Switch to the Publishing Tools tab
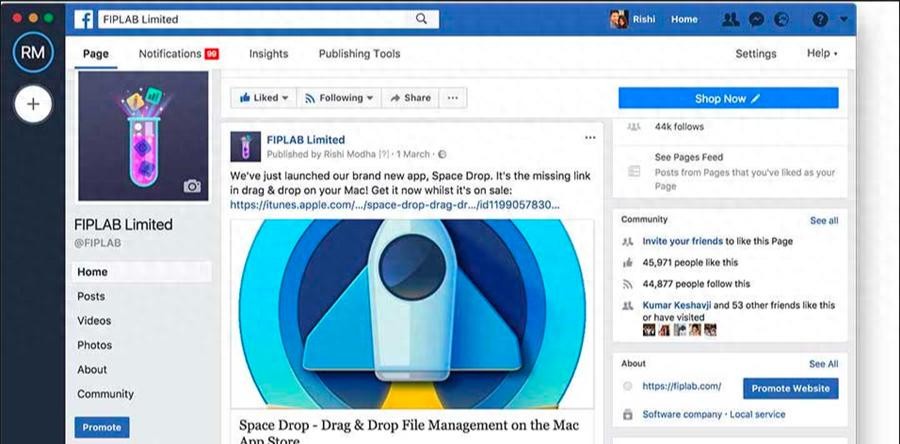 (x=359, y=54)
